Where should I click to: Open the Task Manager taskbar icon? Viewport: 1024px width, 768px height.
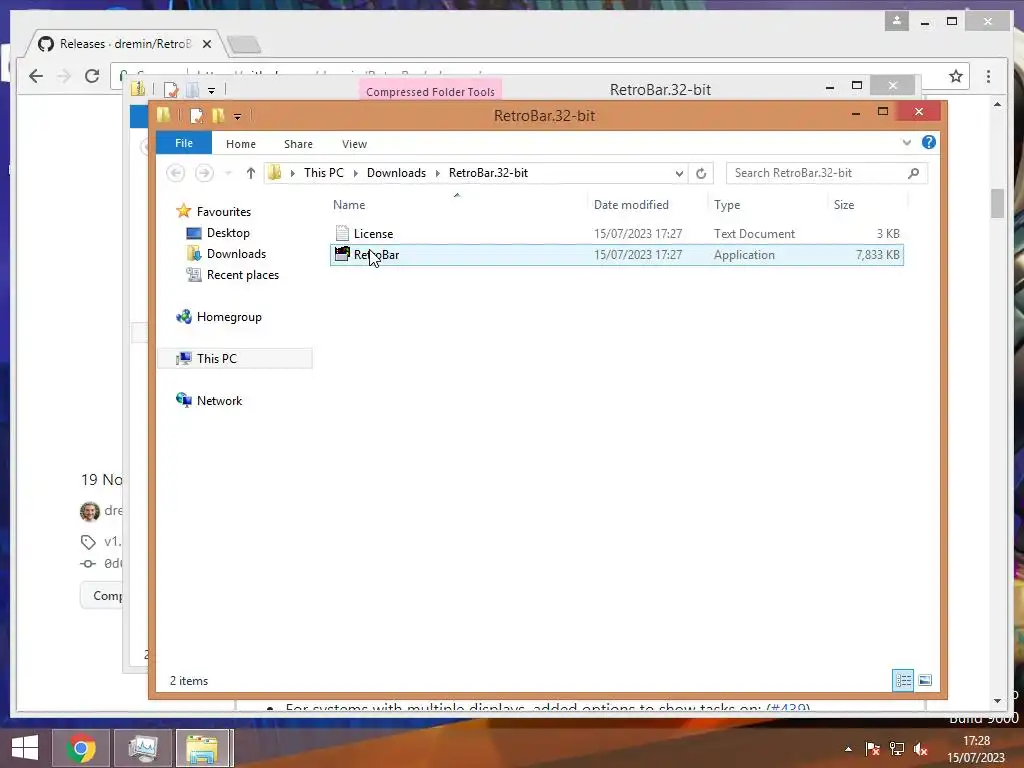tap(143, 748)
